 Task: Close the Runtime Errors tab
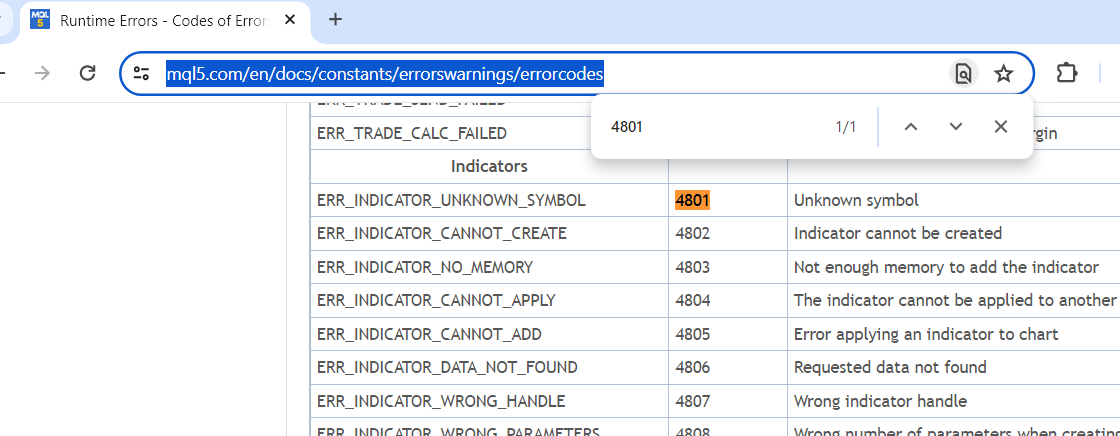[289, 20]
